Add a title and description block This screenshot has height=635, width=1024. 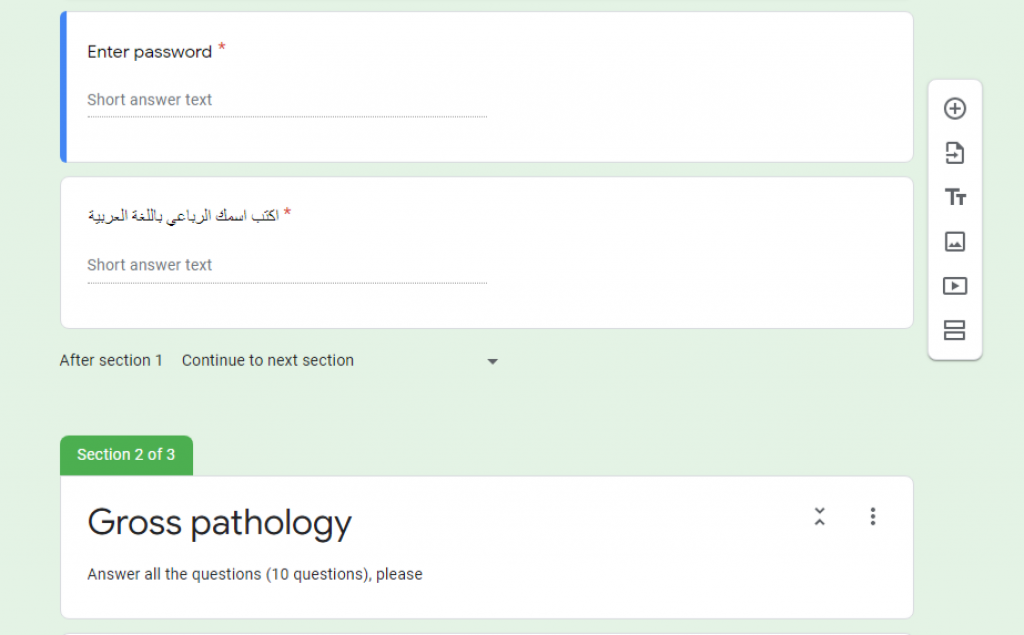coord(955,197)
